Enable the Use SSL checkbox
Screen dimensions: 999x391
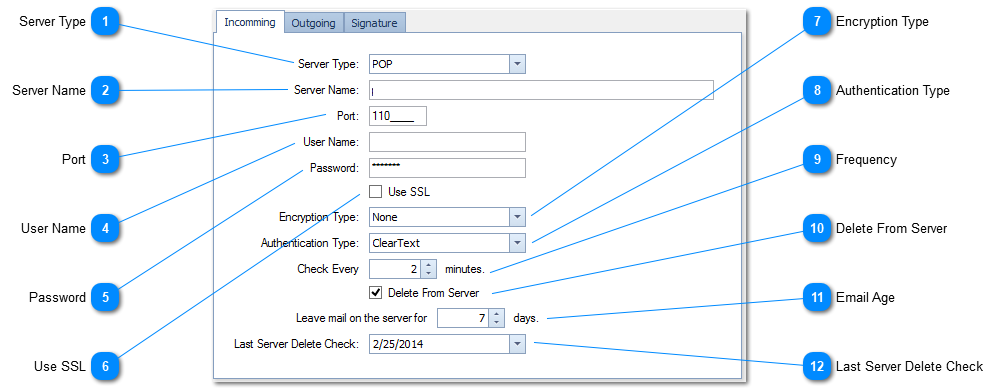click(376, 191)
